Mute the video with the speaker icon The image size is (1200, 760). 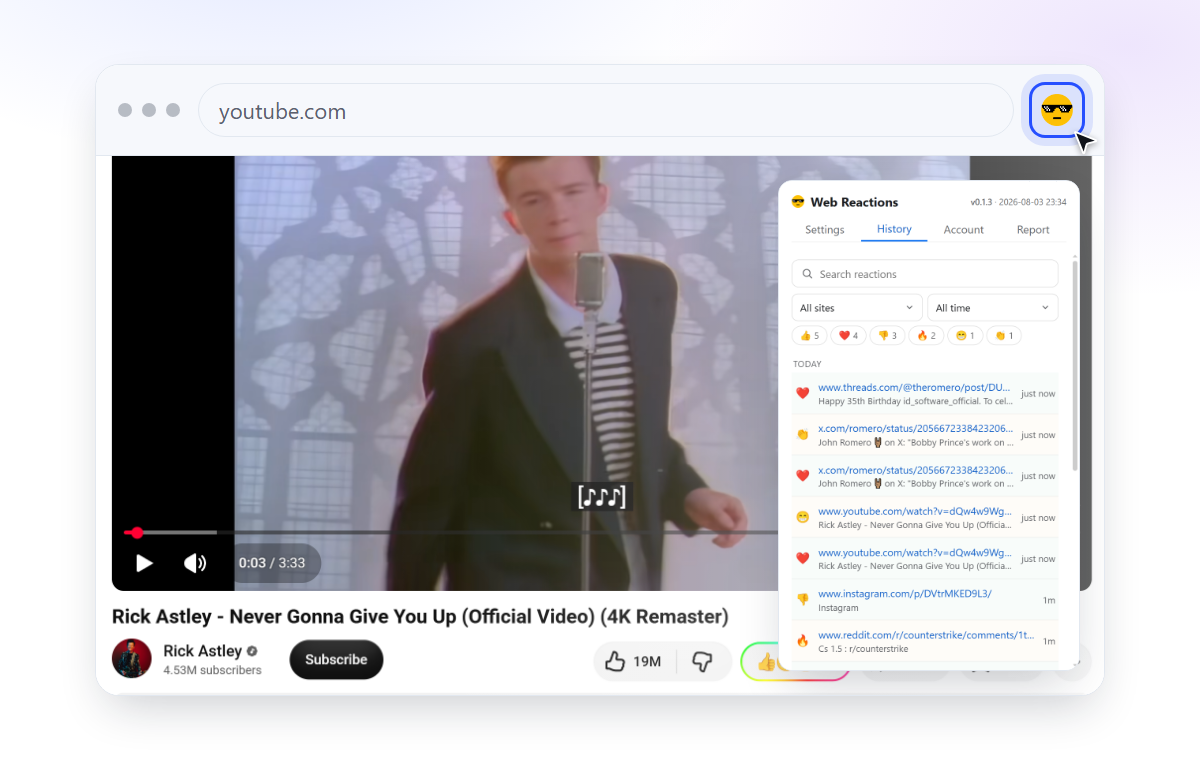(195, 563)
